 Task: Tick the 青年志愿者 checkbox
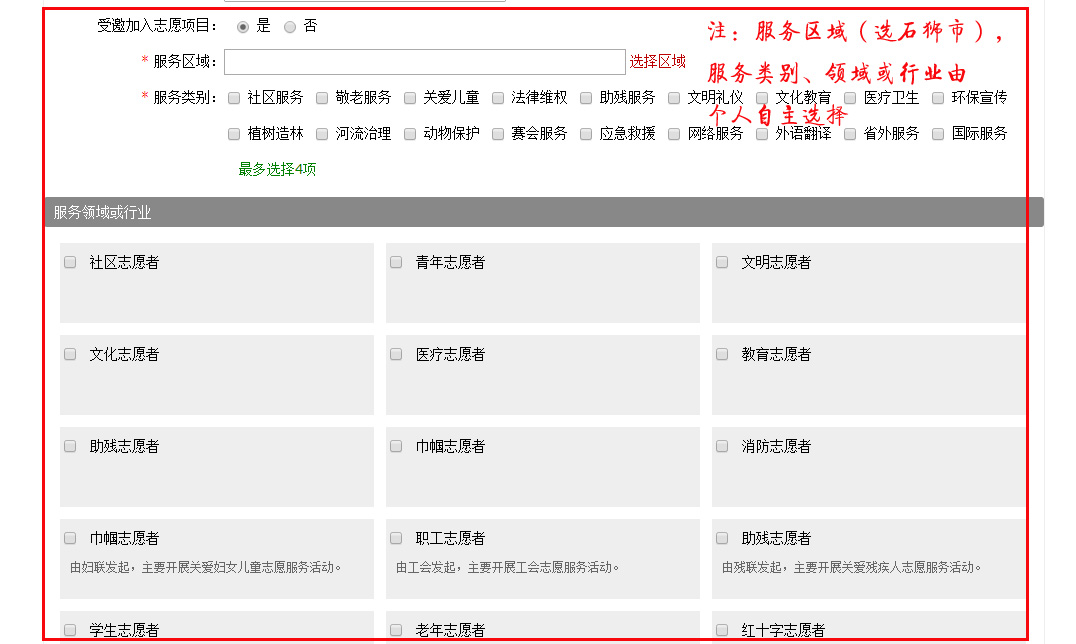tap(396, 262)
